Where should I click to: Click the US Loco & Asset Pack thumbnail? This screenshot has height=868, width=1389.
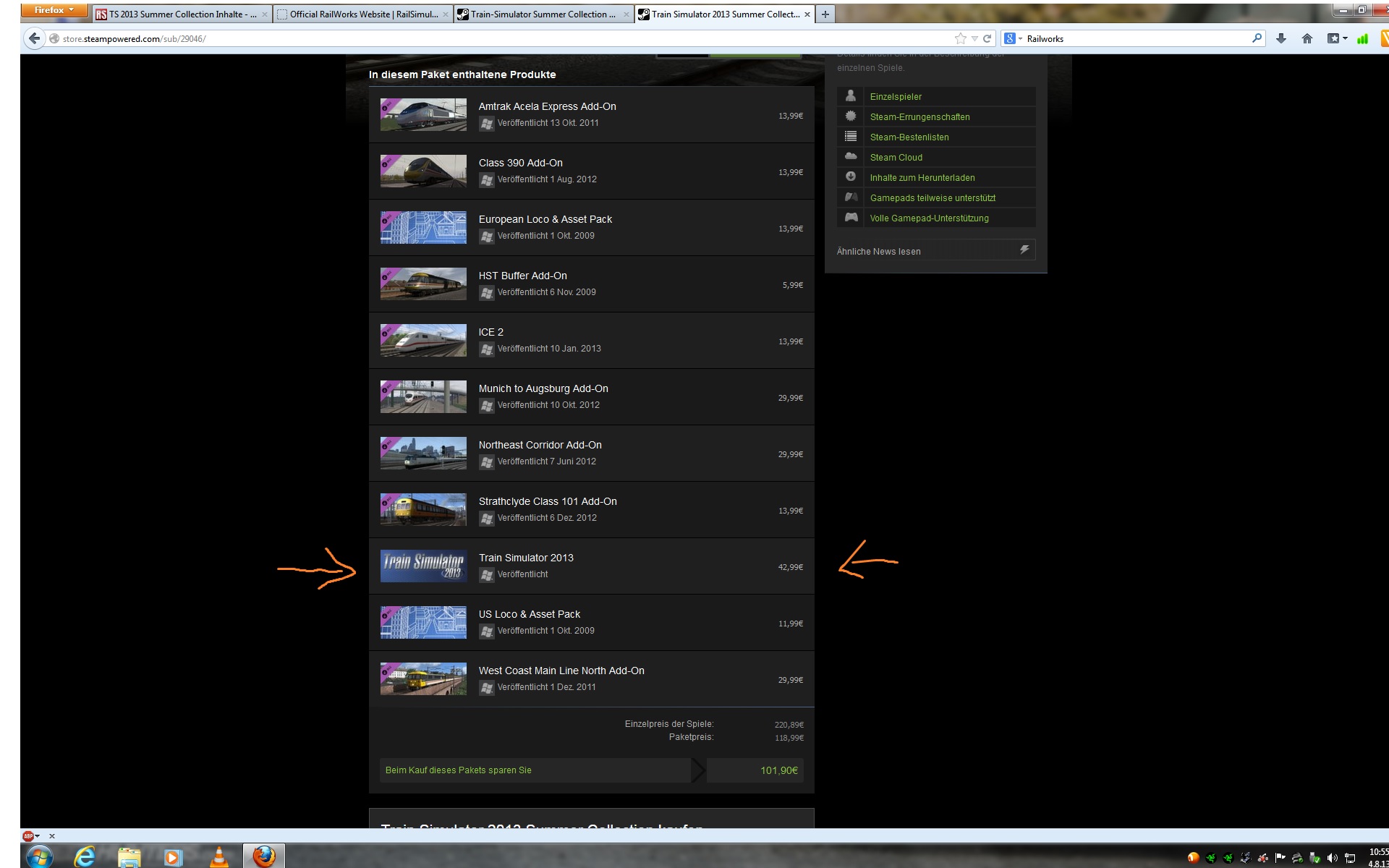coord(423,622)
